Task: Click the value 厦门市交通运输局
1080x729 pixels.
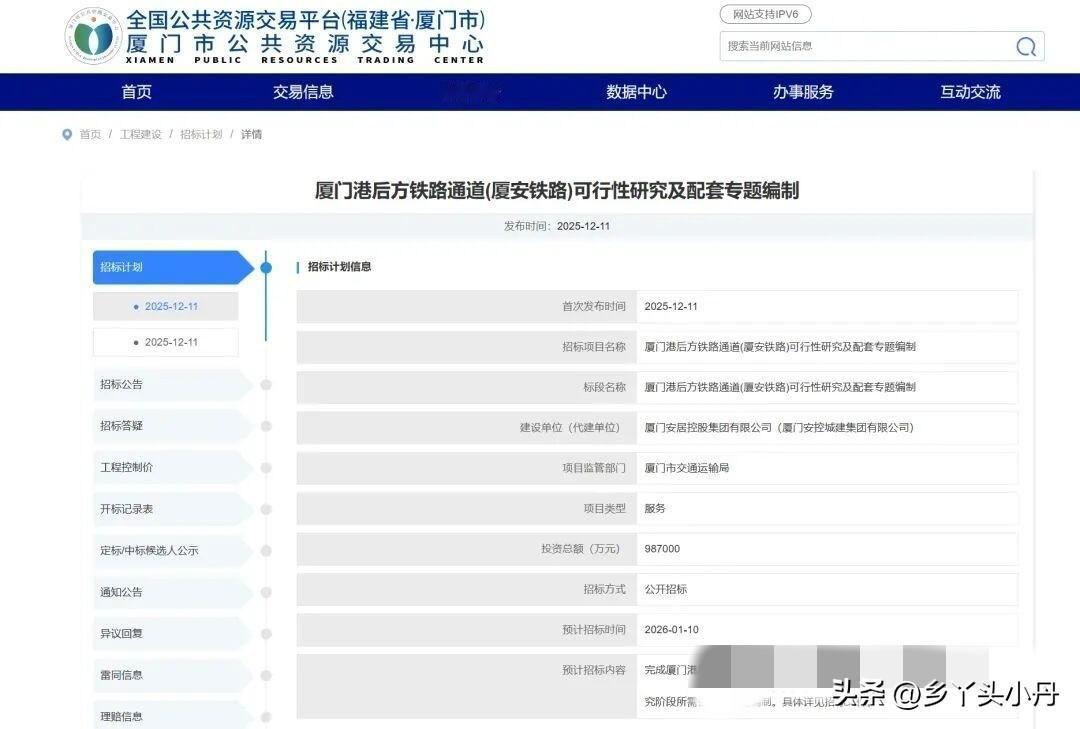Action: (687, 468)
